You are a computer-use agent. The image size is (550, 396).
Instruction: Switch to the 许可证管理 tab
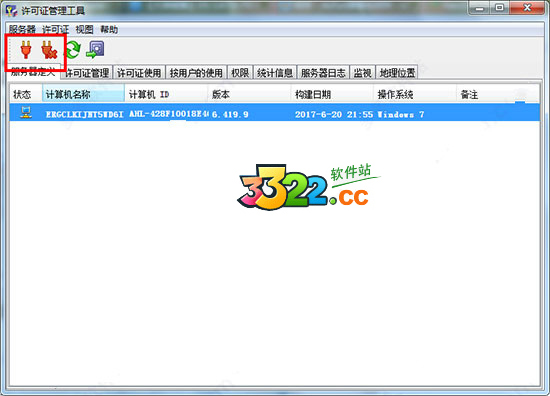tap(87, 73)
